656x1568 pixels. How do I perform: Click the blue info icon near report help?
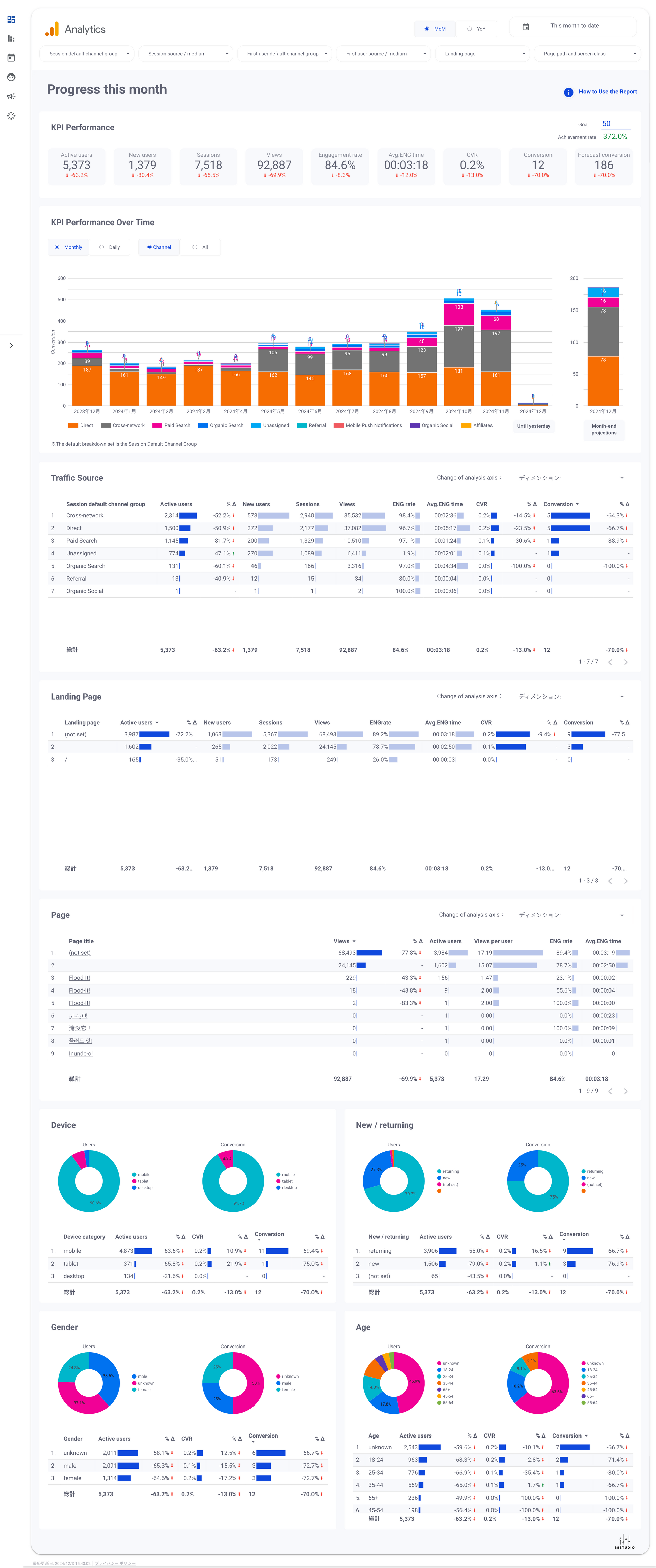tap(568, 92)
